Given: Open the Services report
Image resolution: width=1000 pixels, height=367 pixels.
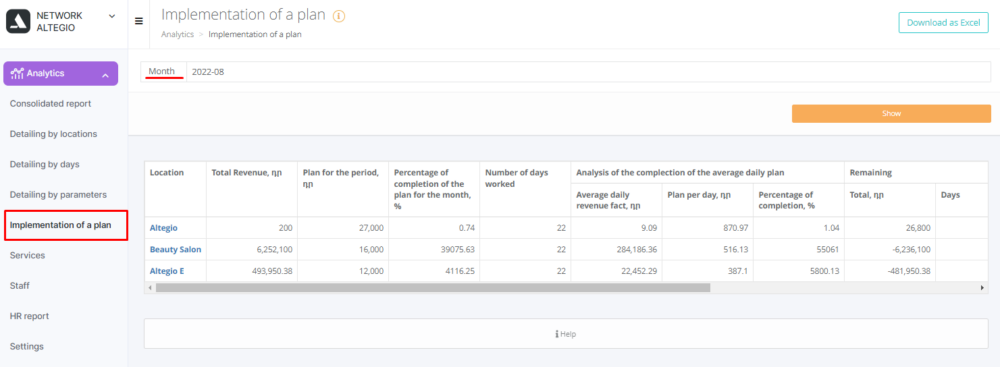Looking at the screenshot, I should (x=27, y=255).
